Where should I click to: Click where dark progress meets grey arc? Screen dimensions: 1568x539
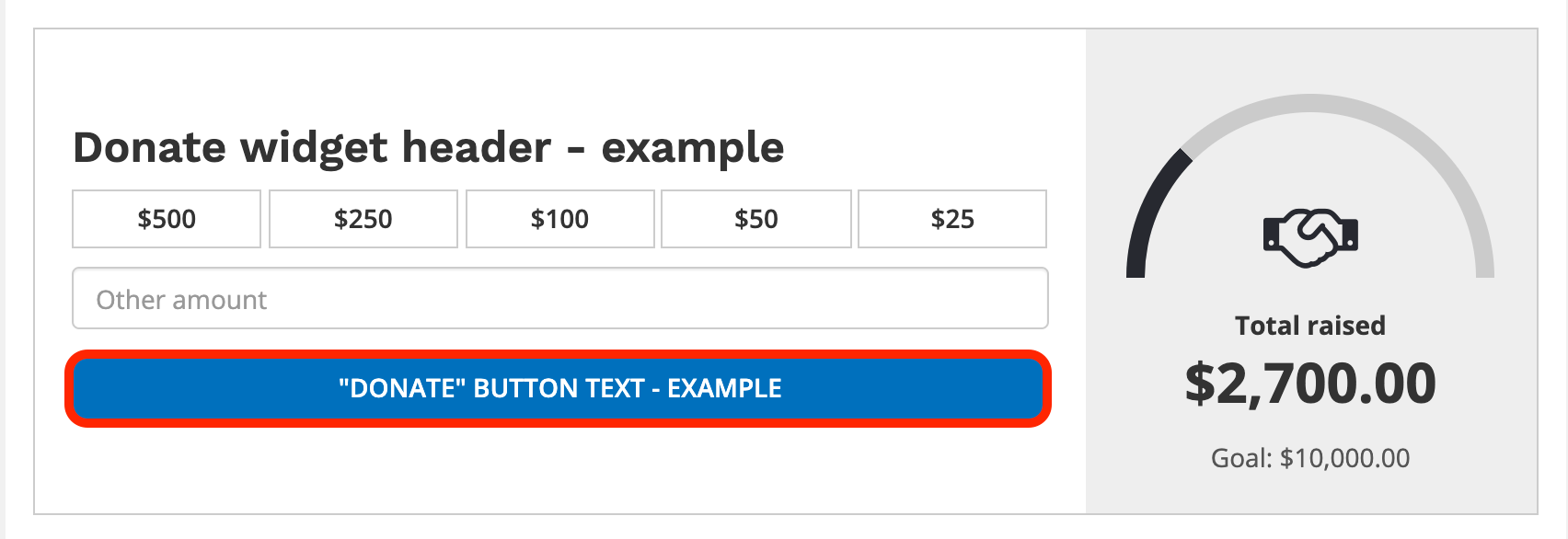pos(1185,155)
